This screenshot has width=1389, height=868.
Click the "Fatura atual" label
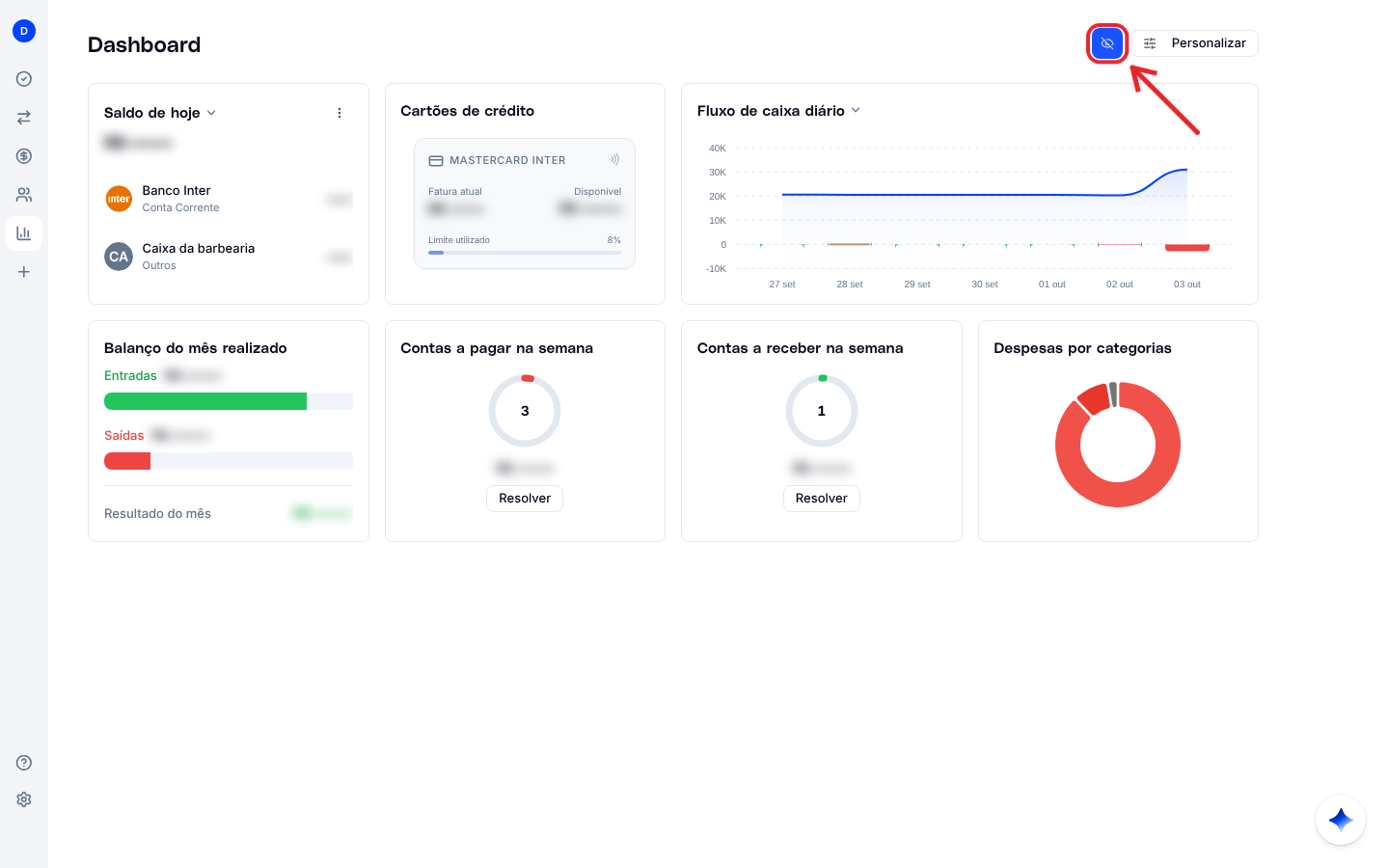pyautogui.click(x=455, y=192)
